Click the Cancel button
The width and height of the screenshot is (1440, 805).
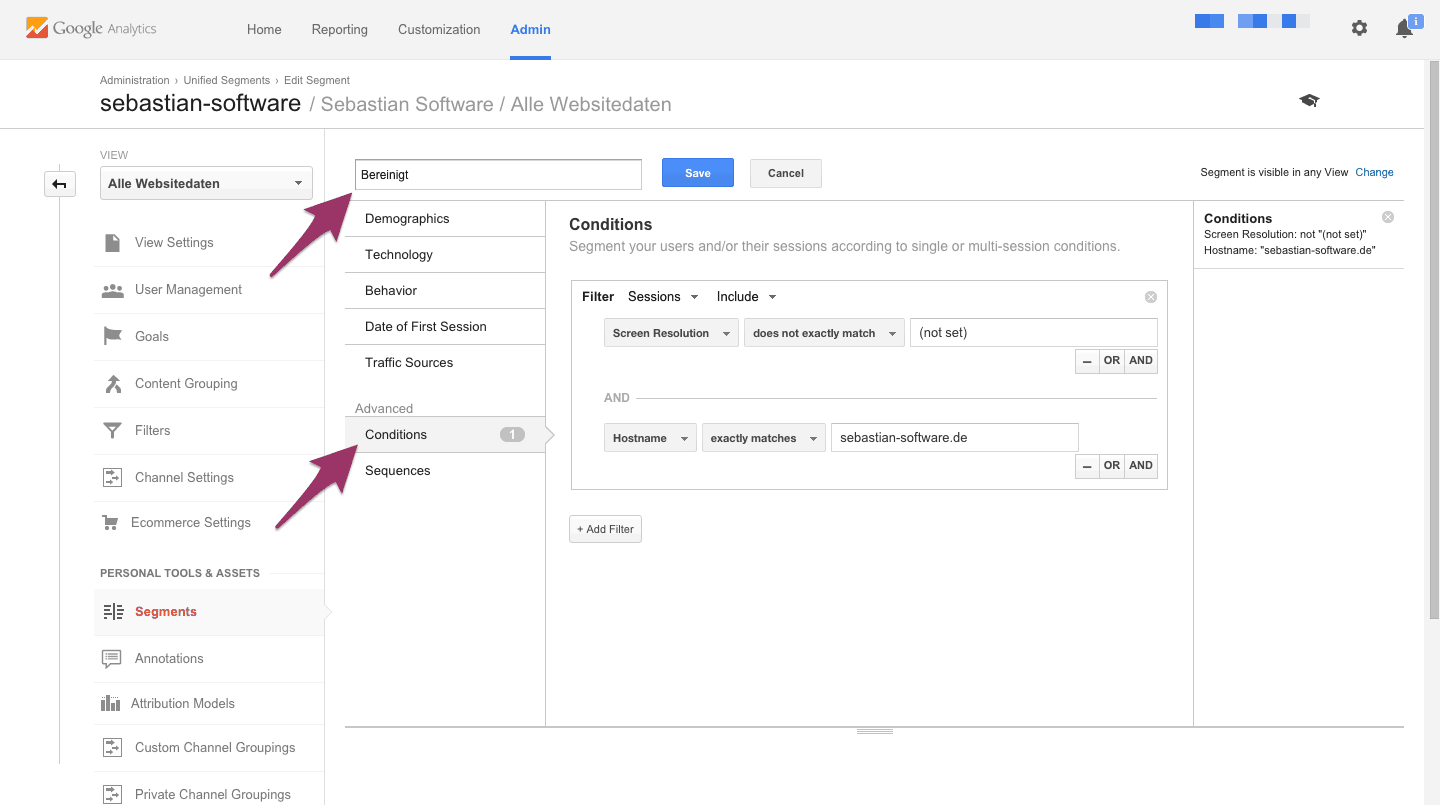pyautogui.click(x=786, y=173)
